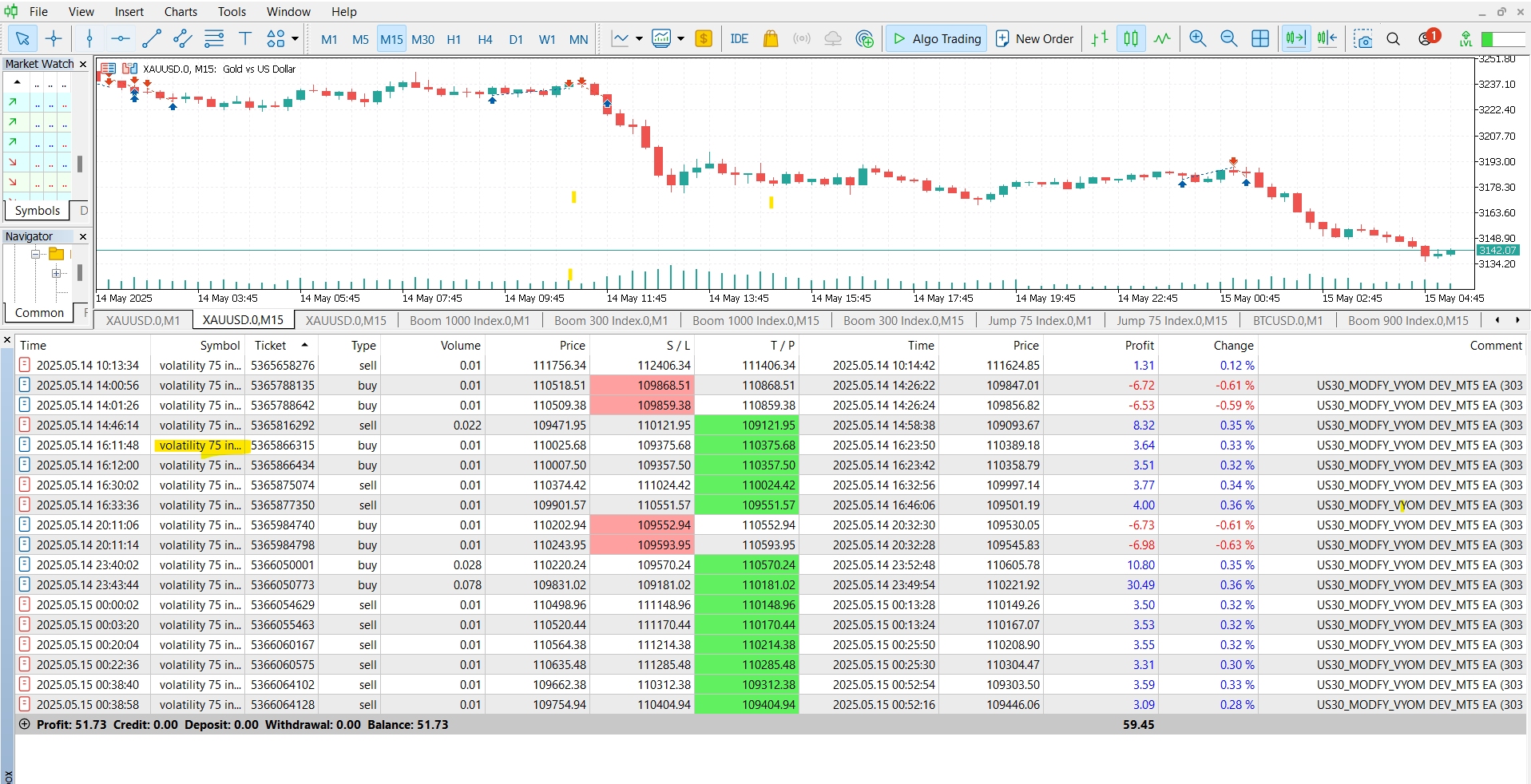This screenshot has width=1531, height=784.
Task: Tile chart windows with the grid icon
Action: 1260,38
